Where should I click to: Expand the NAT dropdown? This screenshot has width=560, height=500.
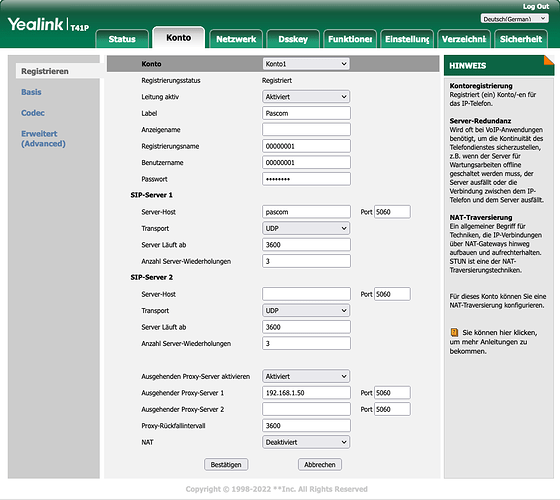tap(306, 442)
